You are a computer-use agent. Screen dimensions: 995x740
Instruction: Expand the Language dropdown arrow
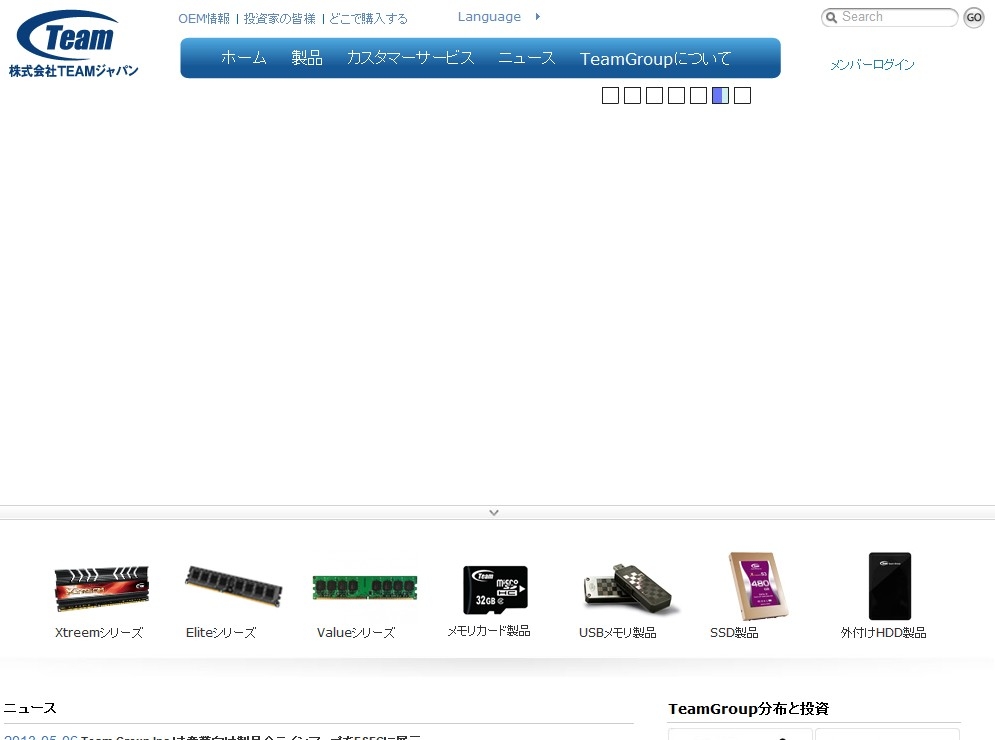click(x=537, y=17)
